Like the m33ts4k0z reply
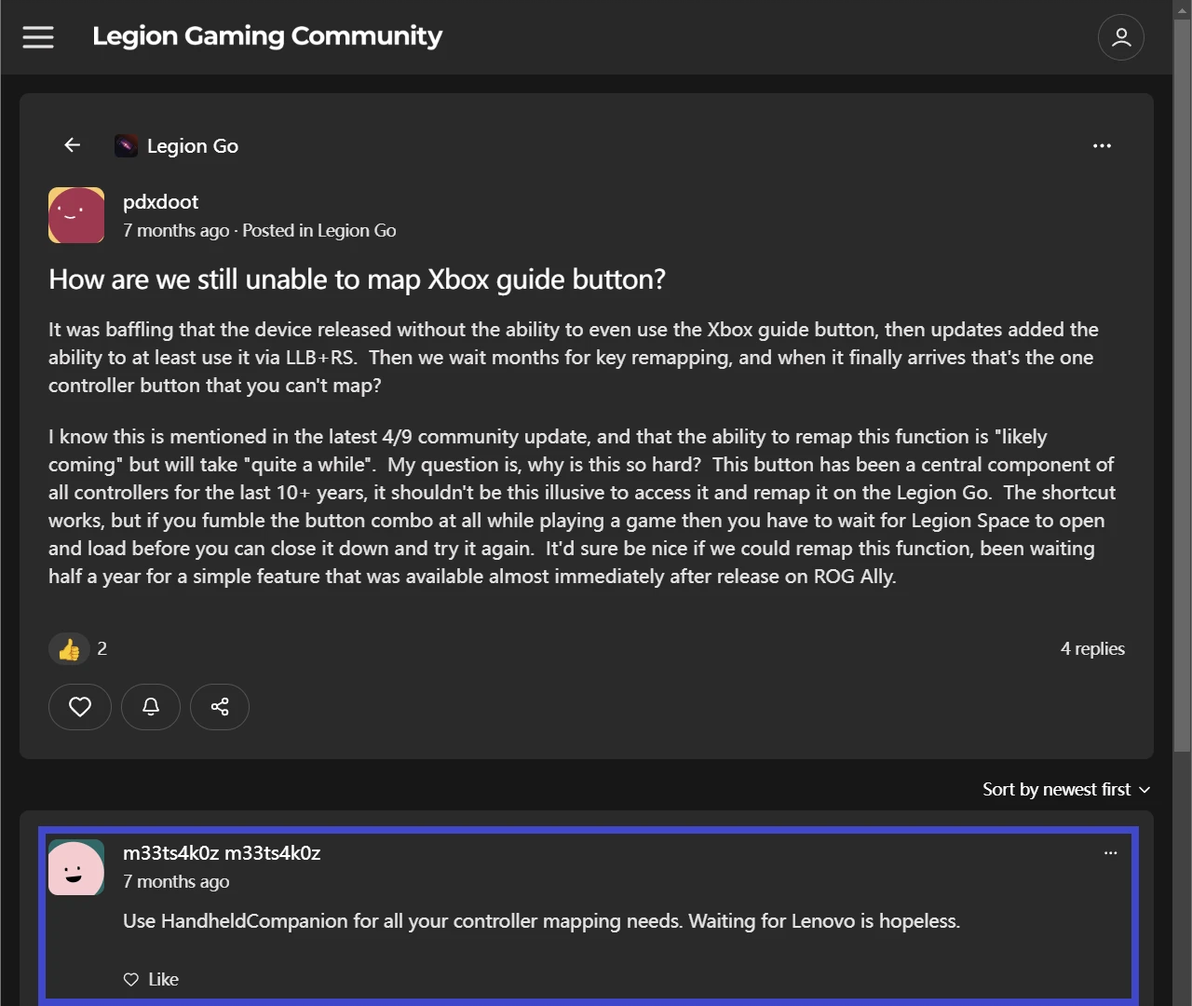1192x1006 pixels. click(x=151, y=979)
